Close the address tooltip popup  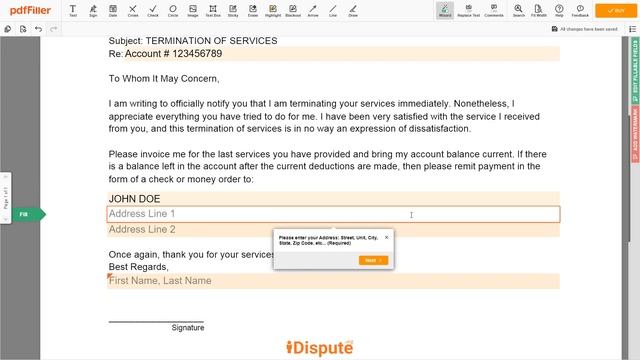pos(387,237)
